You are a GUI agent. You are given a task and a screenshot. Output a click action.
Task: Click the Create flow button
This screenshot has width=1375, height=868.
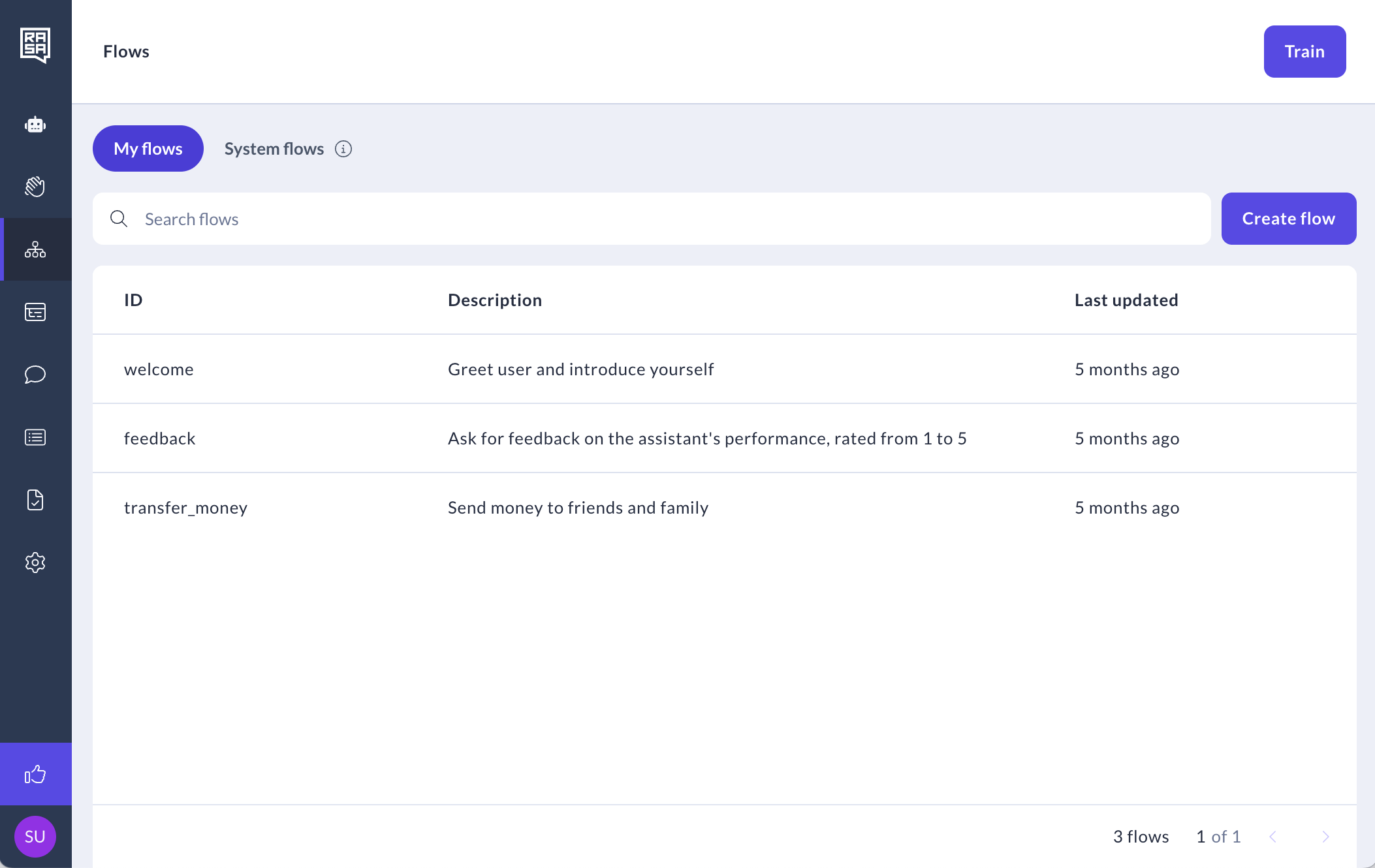point(1288,219)
